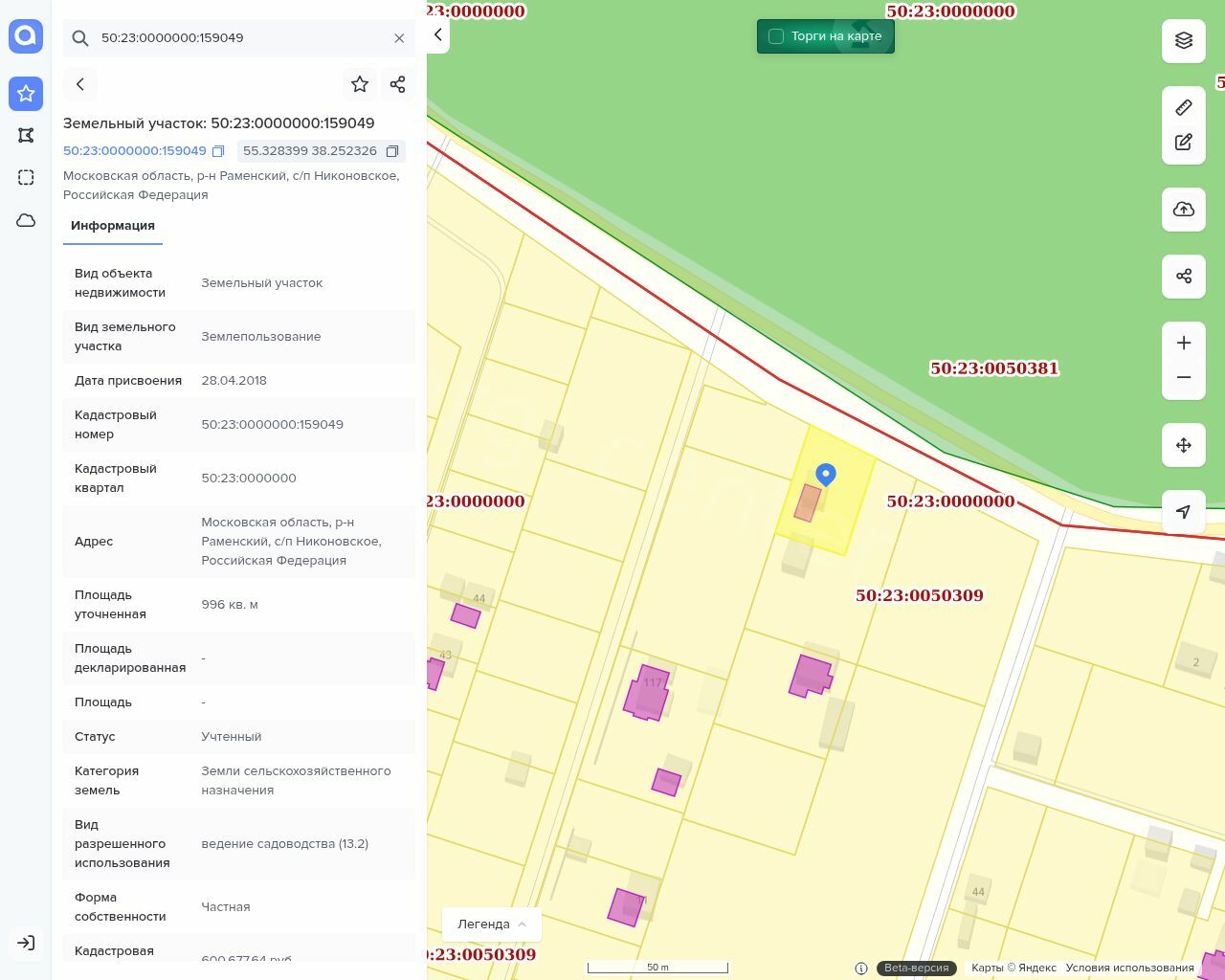Click the cloud upload icon
1225x980 pixels.
1184,210
